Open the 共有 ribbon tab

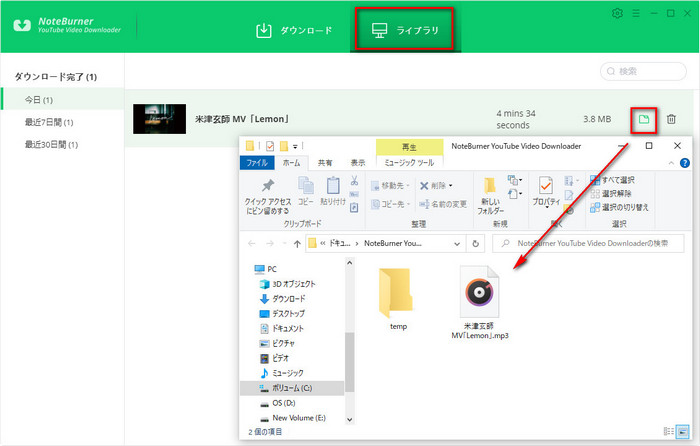coord(325,163)
